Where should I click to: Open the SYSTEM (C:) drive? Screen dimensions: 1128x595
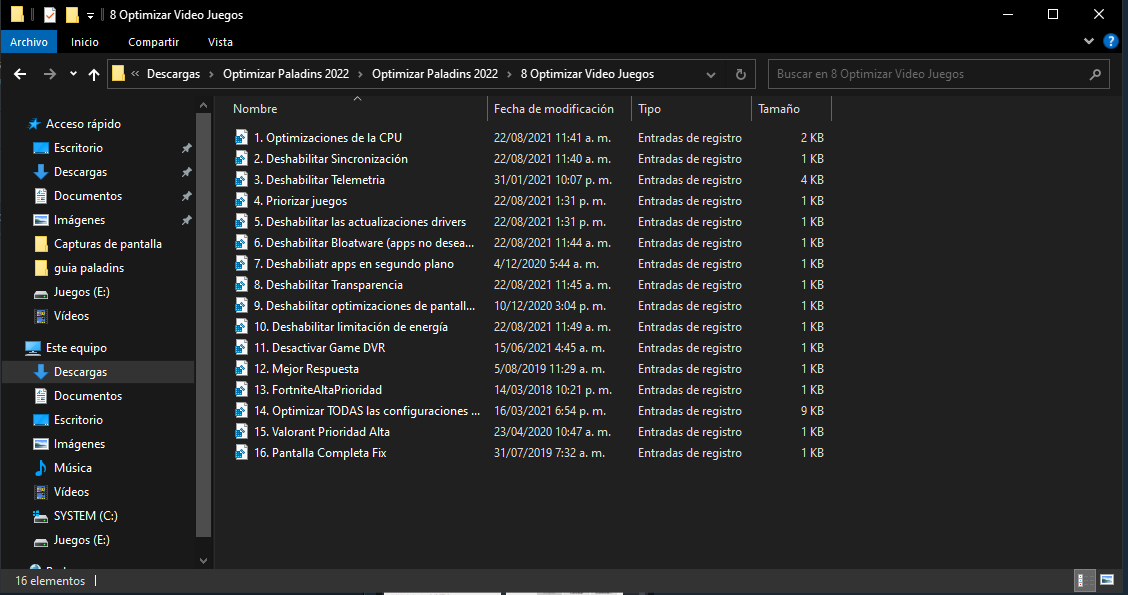85,516
